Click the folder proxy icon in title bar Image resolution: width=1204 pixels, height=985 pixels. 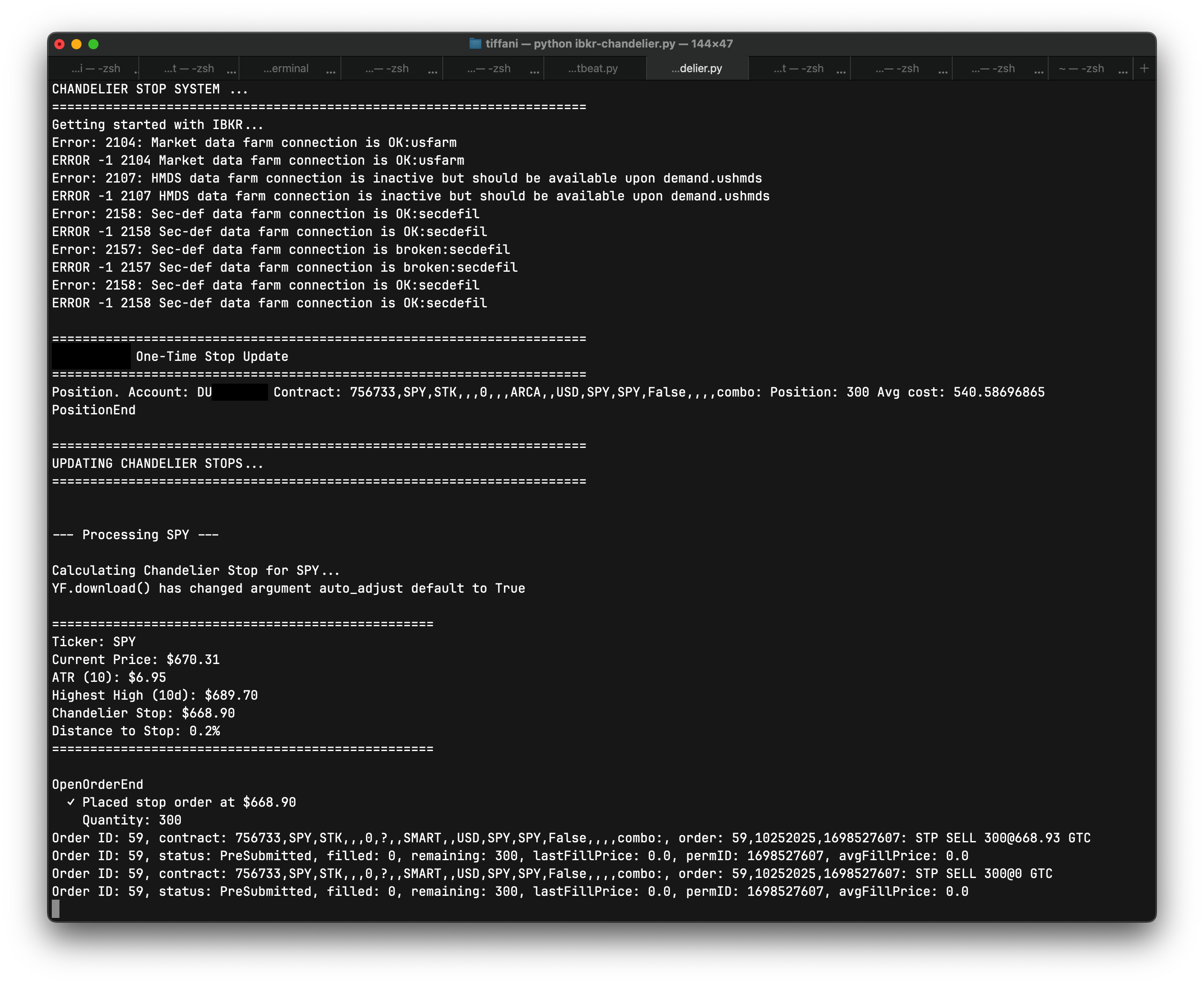[475, 44]
